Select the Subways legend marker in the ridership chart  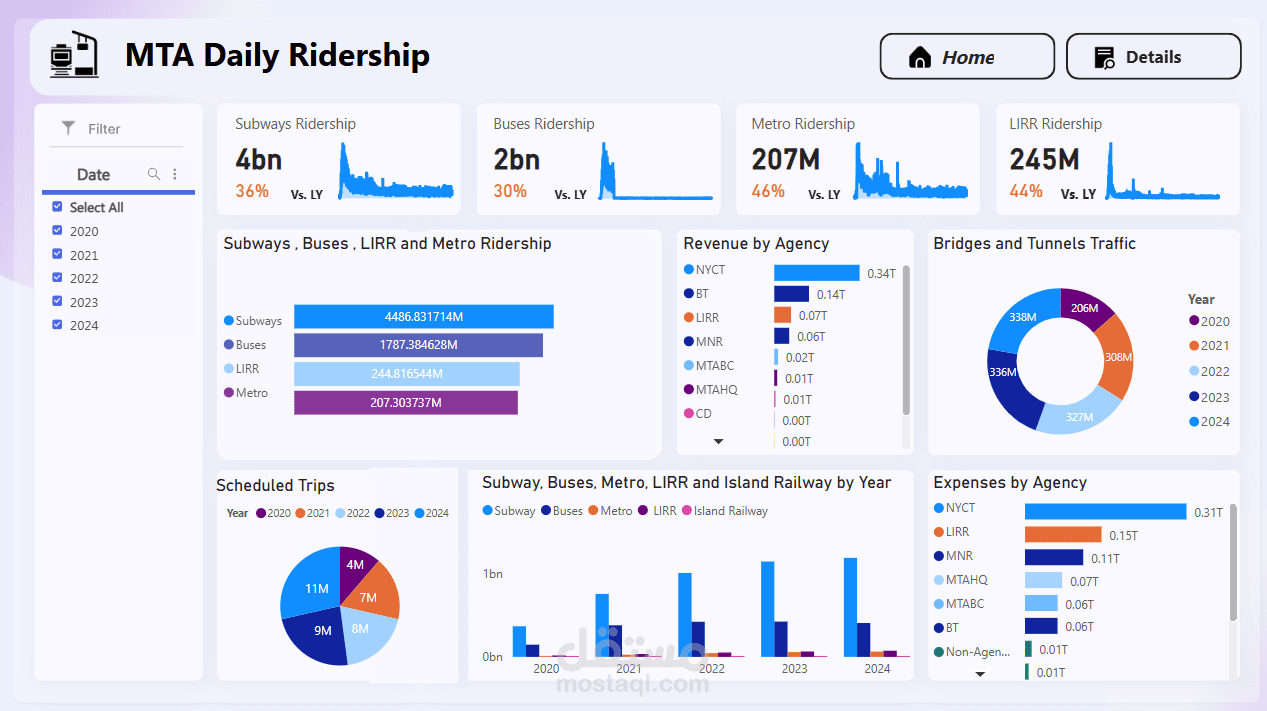(x=228, y=320)
